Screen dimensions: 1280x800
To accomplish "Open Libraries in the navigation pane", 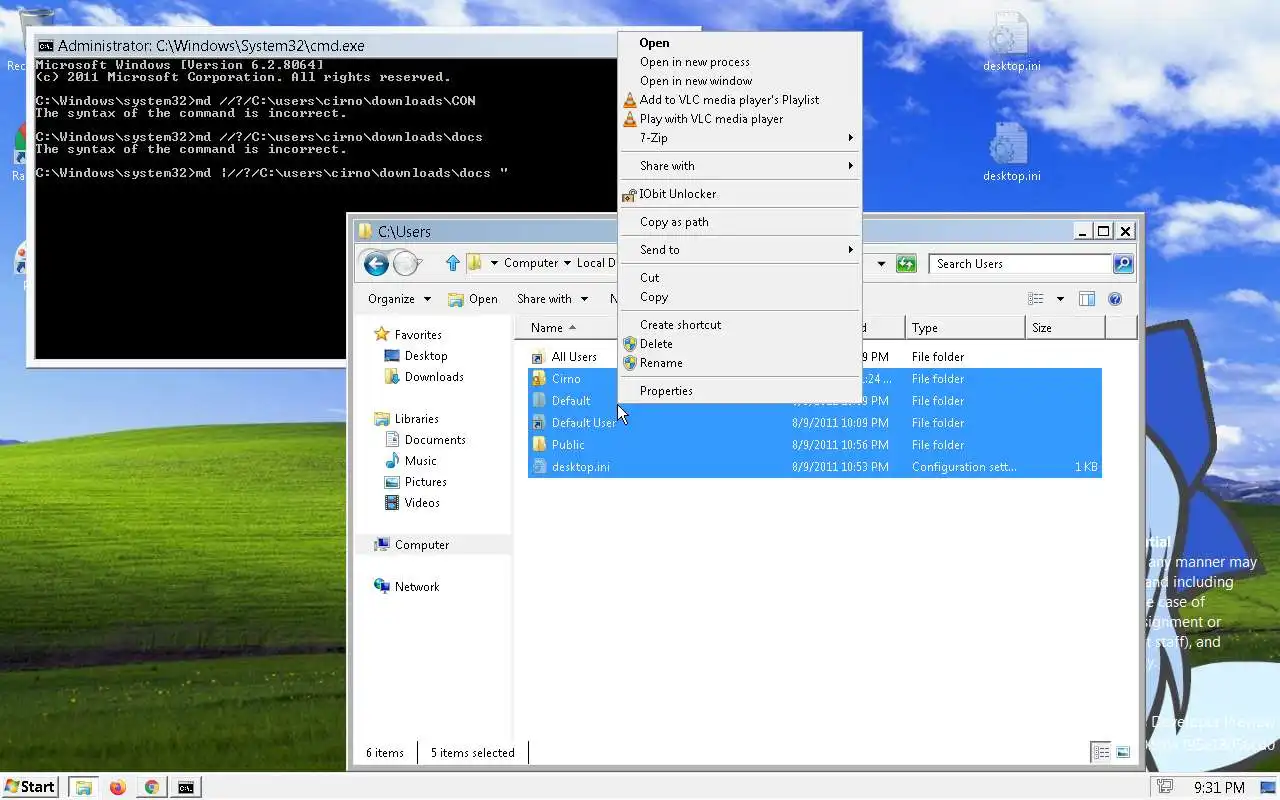I will (x=416, y=419).
